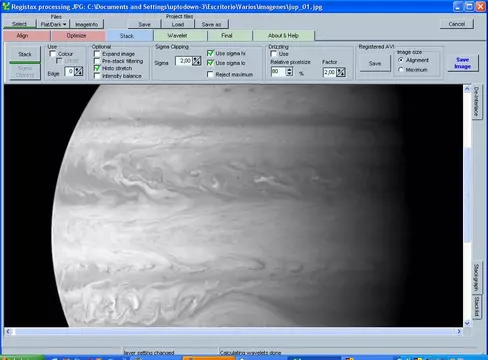
Task: Toggle the Use sigma lo checkbox
Action: [x=210, y=63]
